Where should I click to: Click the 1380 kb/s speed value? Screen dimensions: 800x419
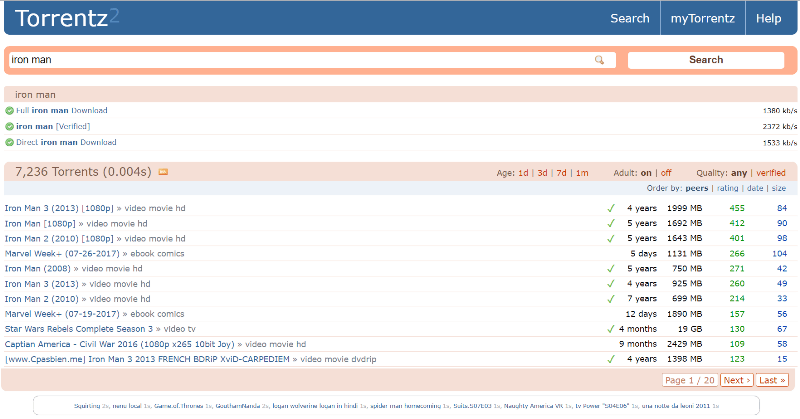point(780,111)
